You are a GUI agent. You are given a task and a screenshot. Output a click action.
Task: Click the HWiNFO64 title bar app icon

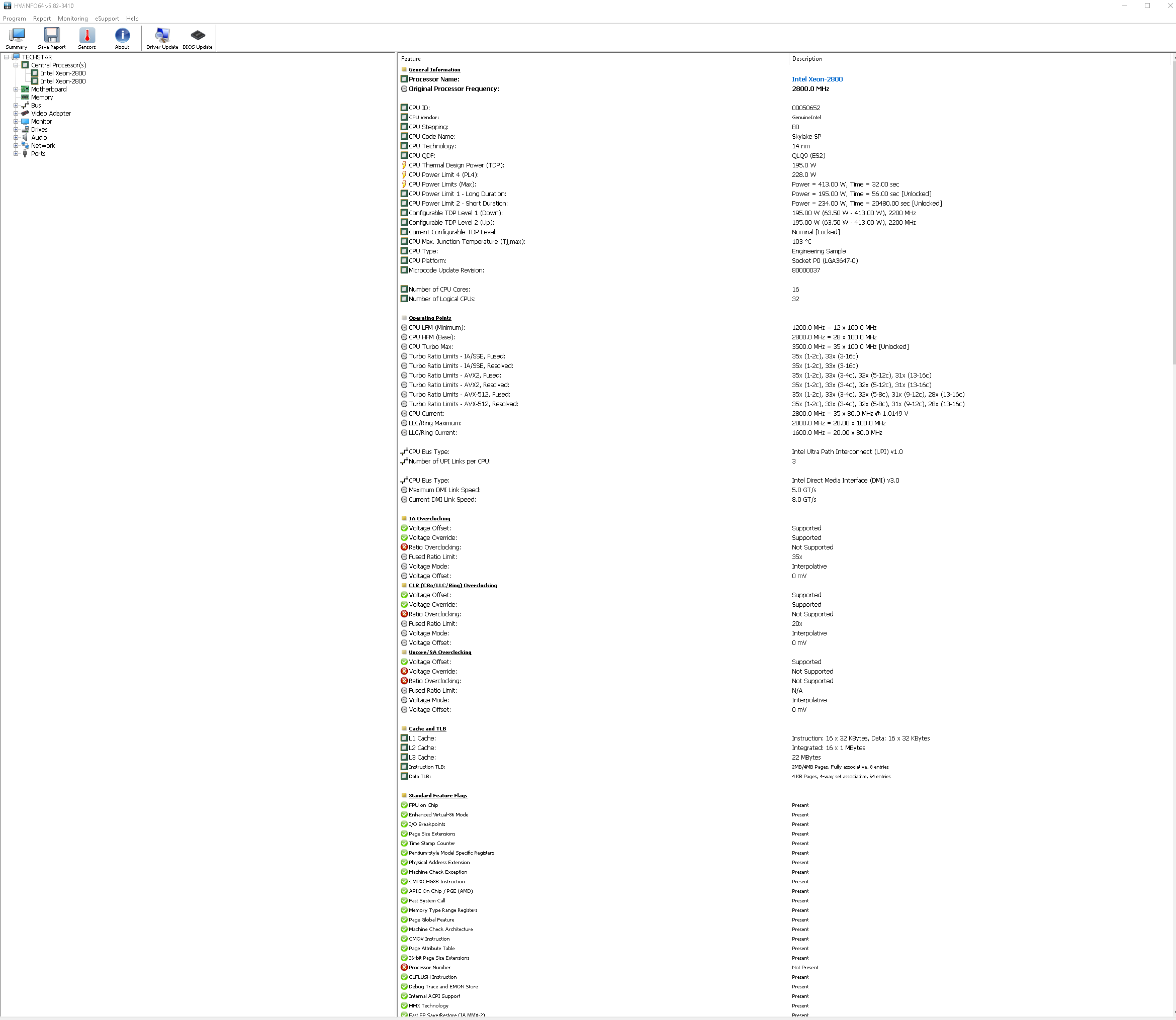(x=8, y=6)
